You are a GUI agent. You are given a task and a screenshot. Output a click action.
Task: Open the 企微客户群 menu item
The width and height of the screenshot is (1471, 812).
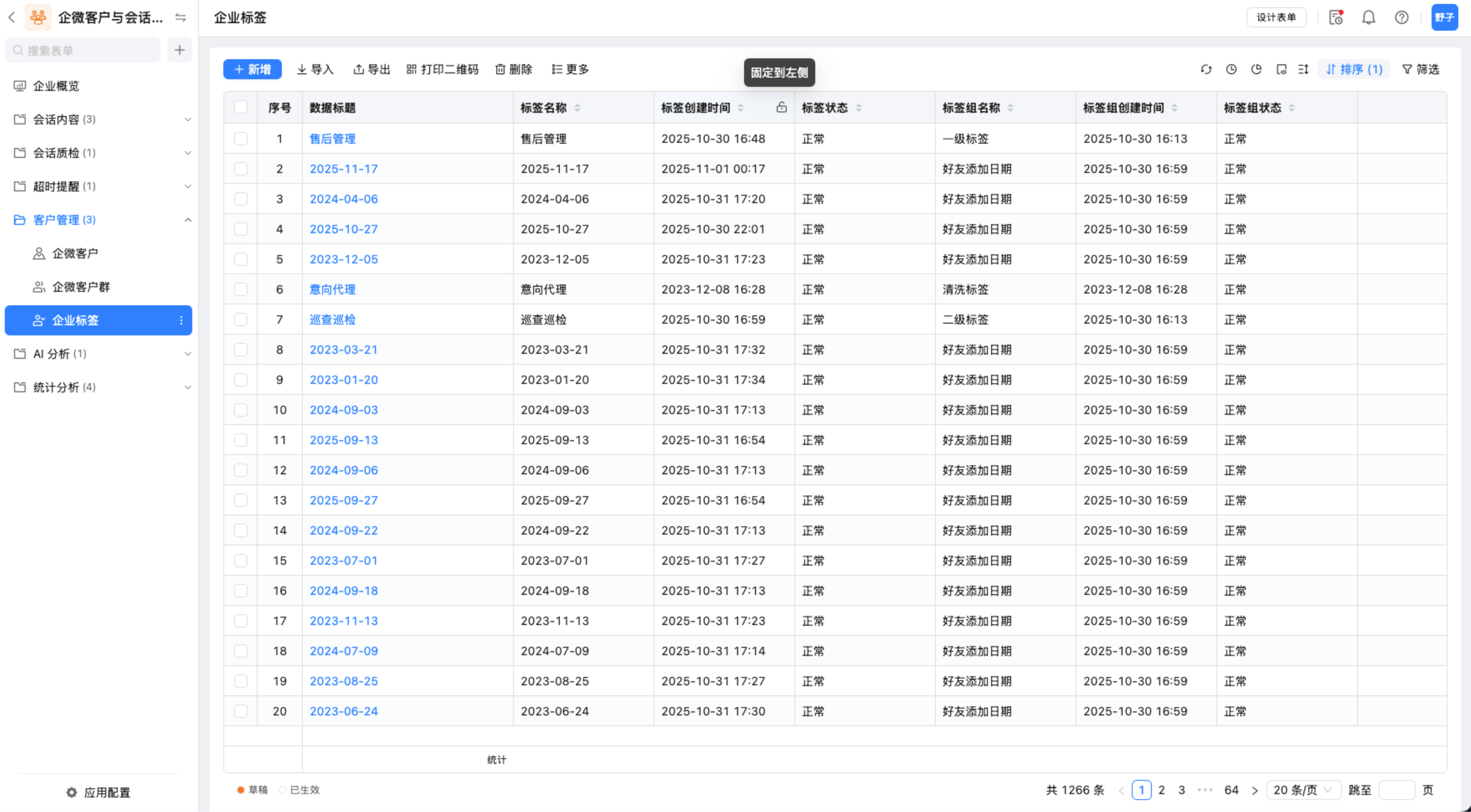coord(81,287)
